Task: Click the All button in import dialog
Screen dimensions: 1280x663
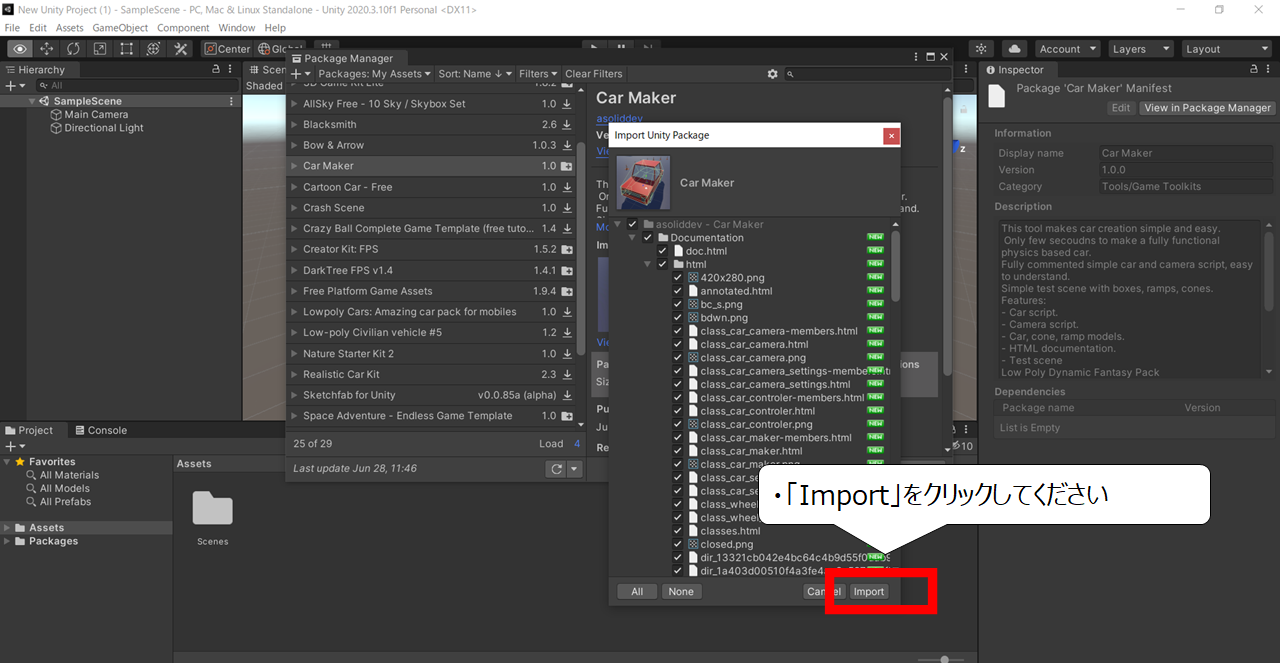Action: point(637,592)
